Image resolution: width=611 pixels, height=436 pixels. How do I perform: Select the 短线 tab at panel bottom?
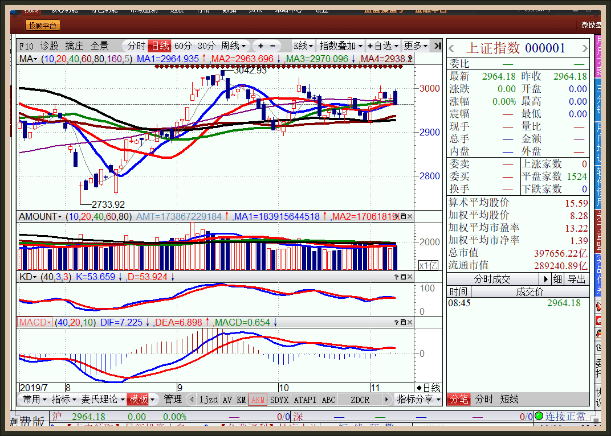509,399
